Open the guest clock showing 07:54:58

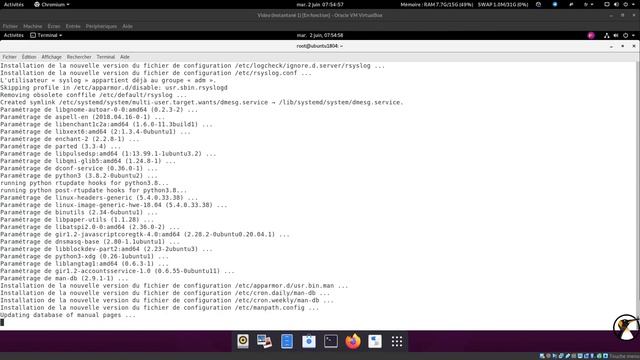click(x=320, y=36)
